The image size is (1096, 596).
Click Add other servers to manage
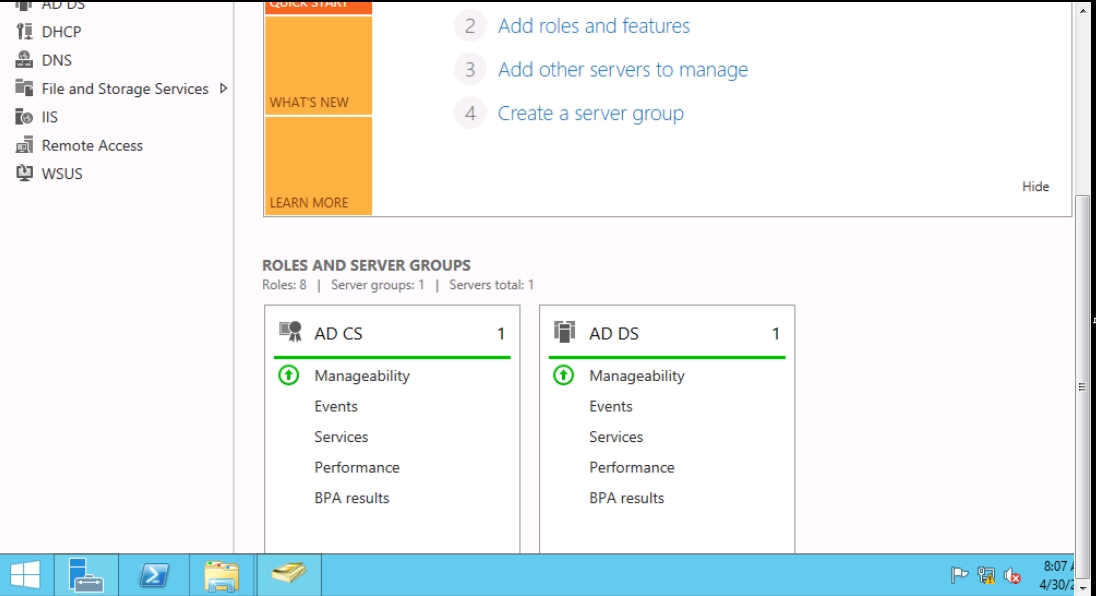point(623,70)
